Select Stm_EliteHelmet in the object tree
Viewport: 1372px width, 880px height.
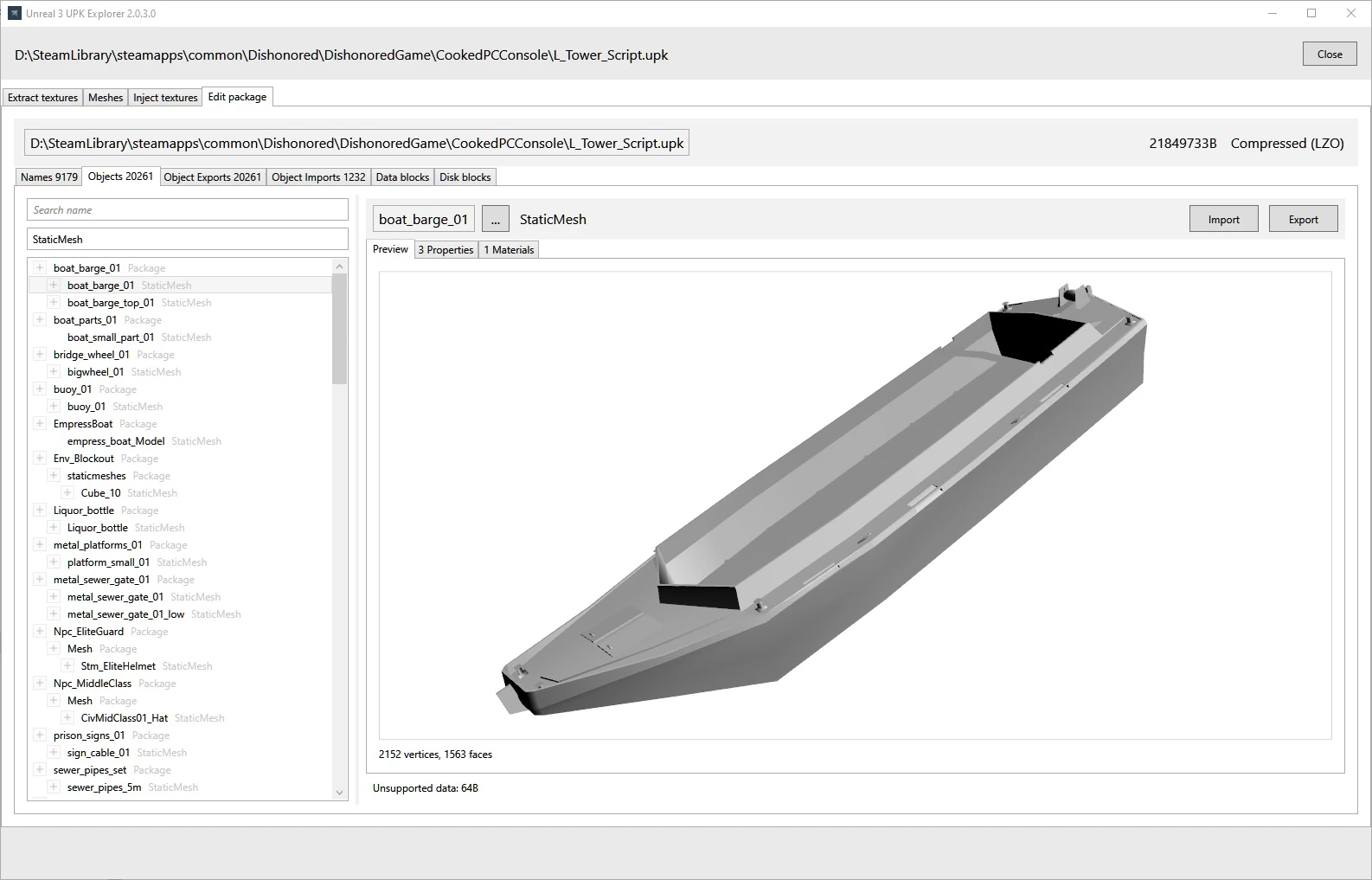pos(119,666)
